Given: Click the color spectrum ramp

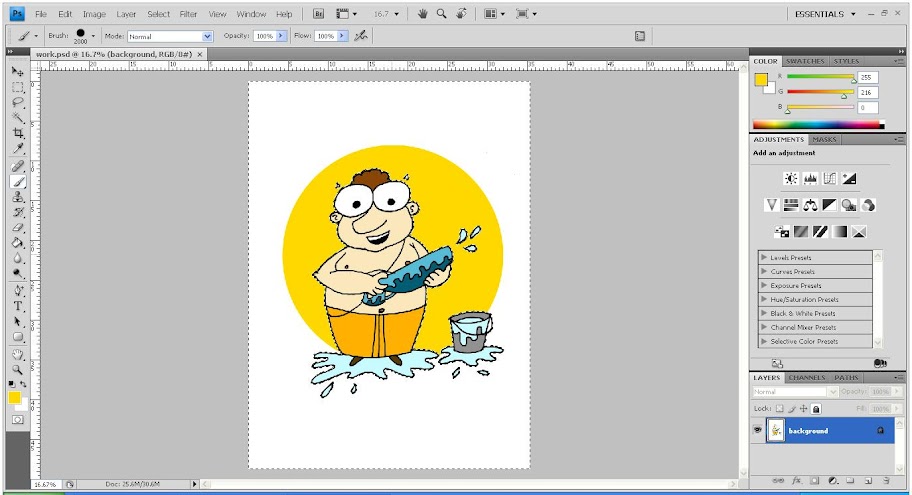Looking at the screenshot, I should tap(818, 124).
